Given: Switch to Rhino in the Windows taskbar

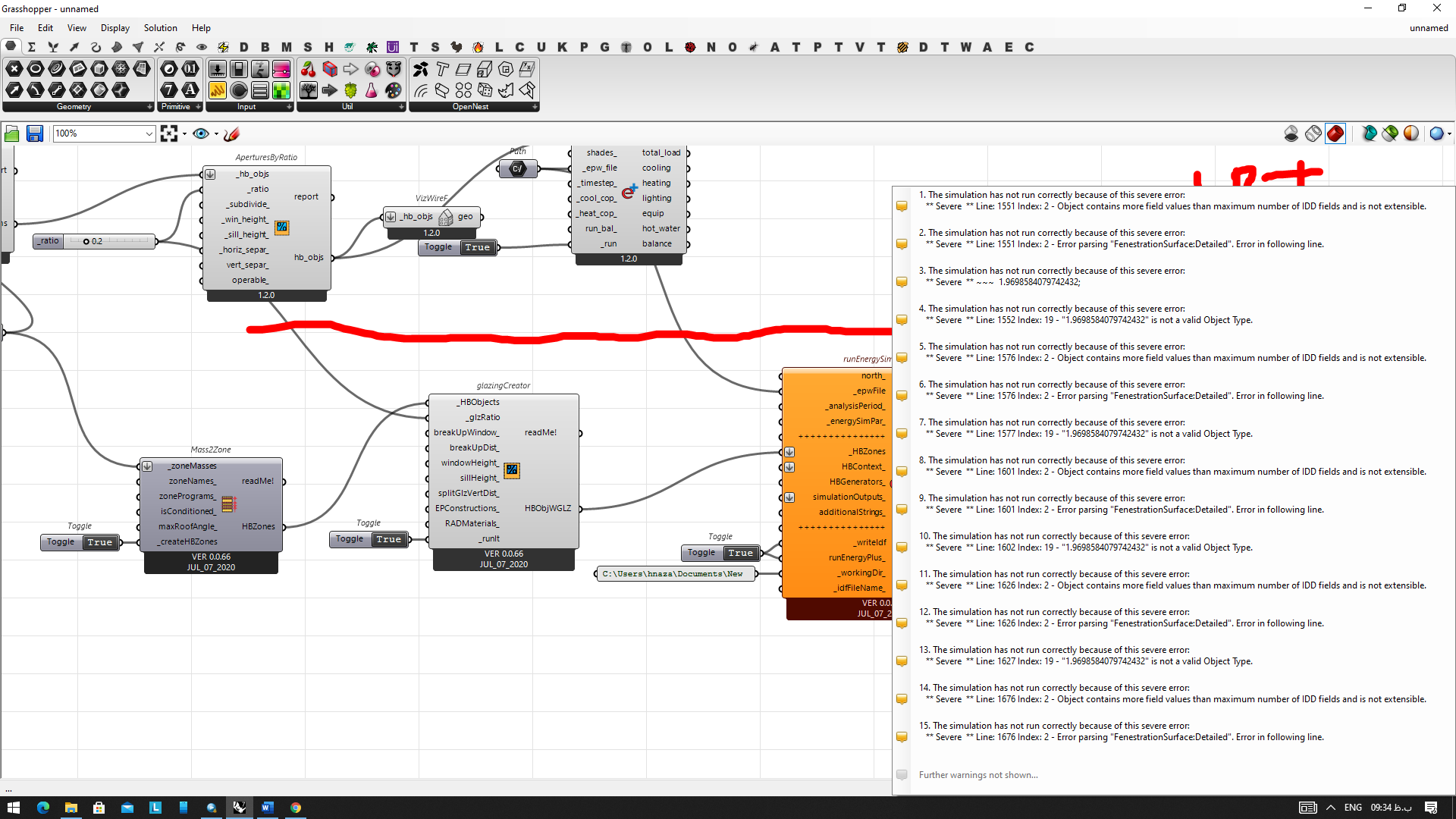Looking at the screenshot, I should point(240,808).
